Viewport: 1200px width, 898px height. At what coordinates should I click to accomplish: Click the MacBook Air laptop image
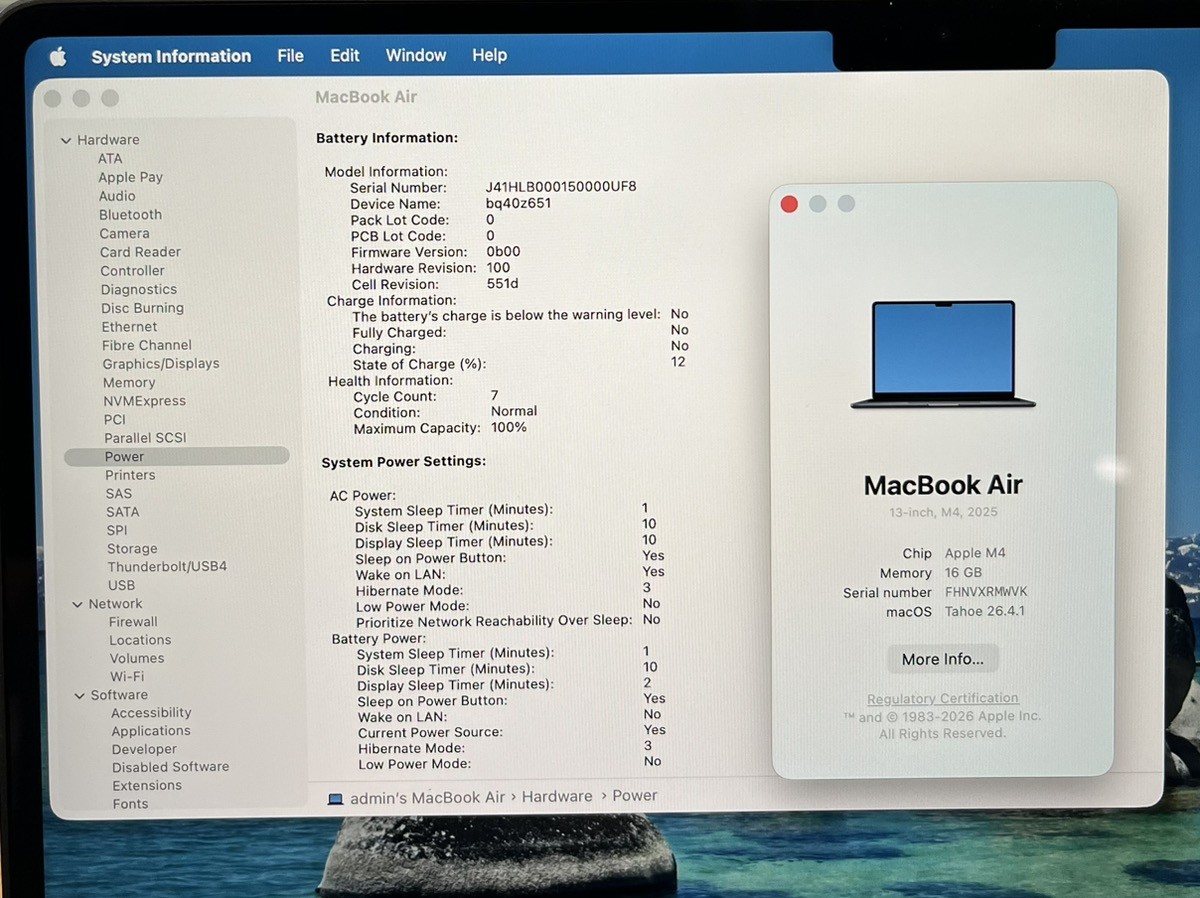tap(943, 354)
